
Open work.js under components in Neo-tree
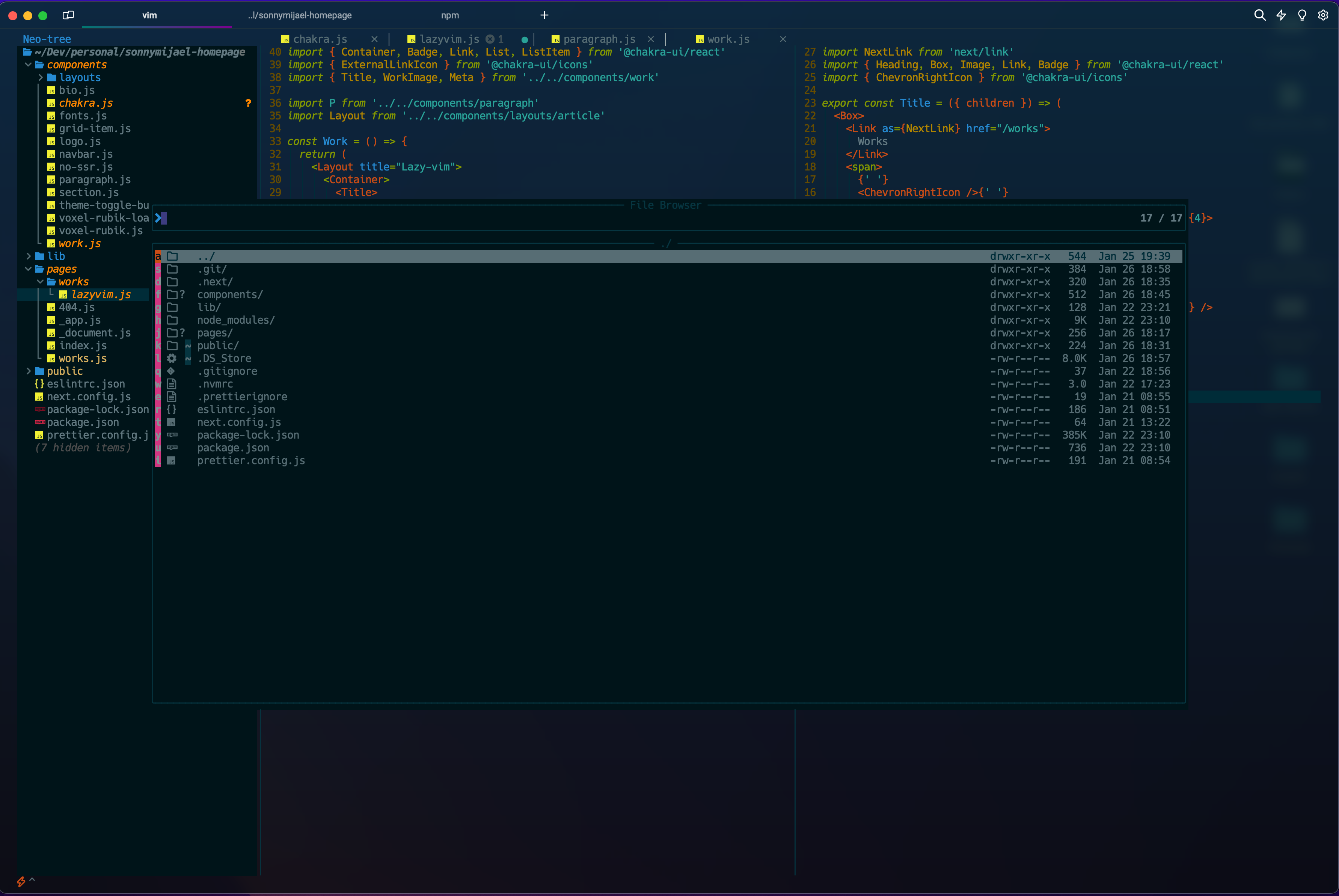[79, 243]
